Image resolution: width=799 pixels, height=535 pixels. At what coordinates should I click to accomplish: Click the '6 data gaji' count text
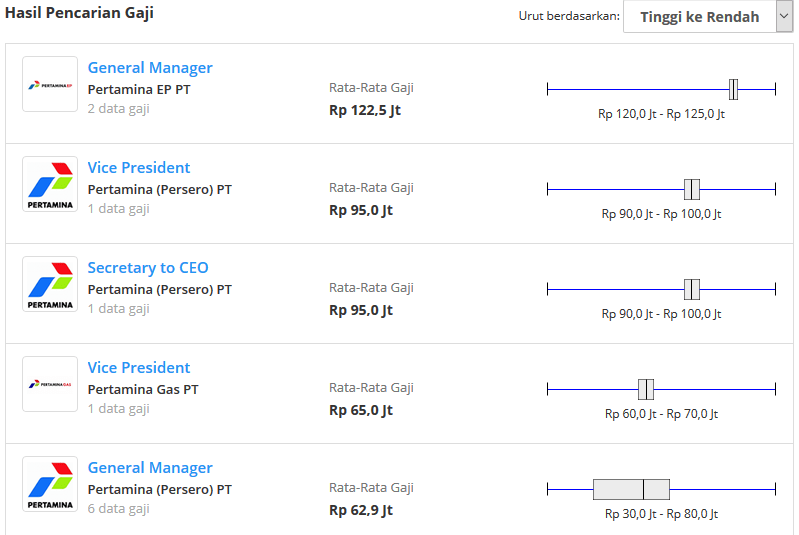point(118,509)
